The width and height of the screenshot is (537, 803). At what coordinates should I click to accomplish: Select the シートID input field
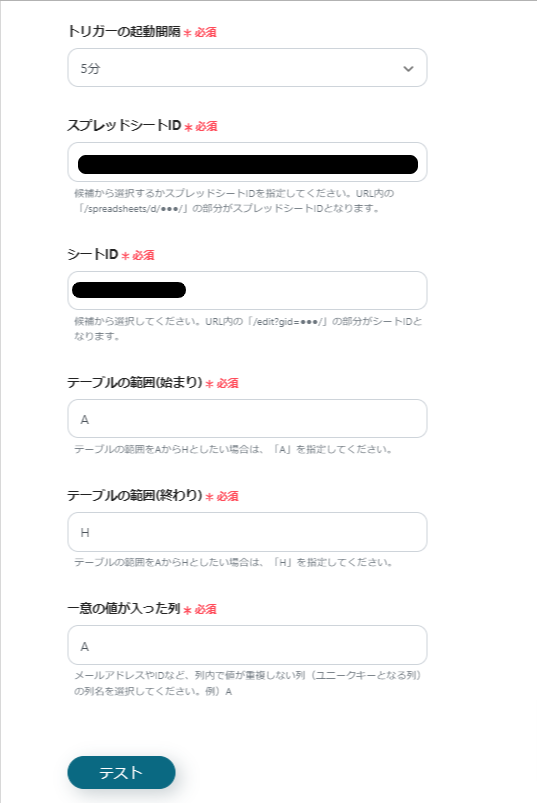247,290
